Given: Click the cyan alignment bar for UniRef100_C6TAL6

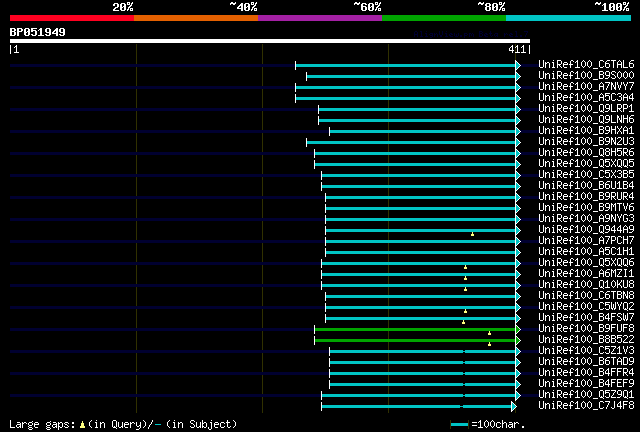Looking at the screenshot, I should point(406,65).
